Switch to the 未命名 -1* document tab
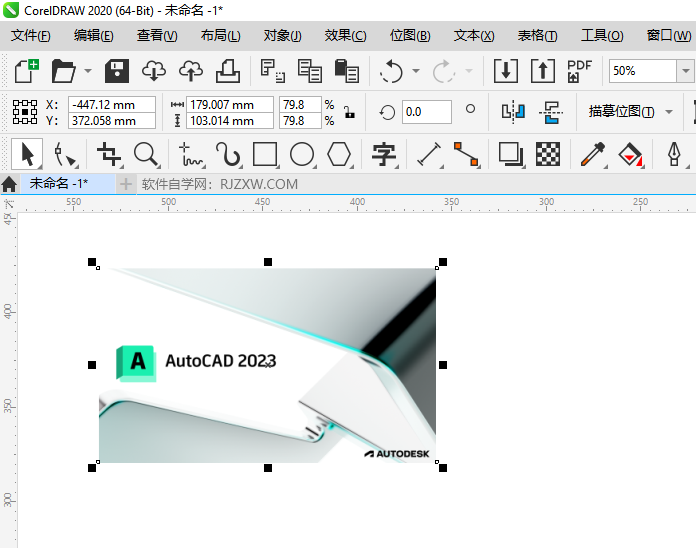This screenshot has height=548, width=696. coord(67,183)
